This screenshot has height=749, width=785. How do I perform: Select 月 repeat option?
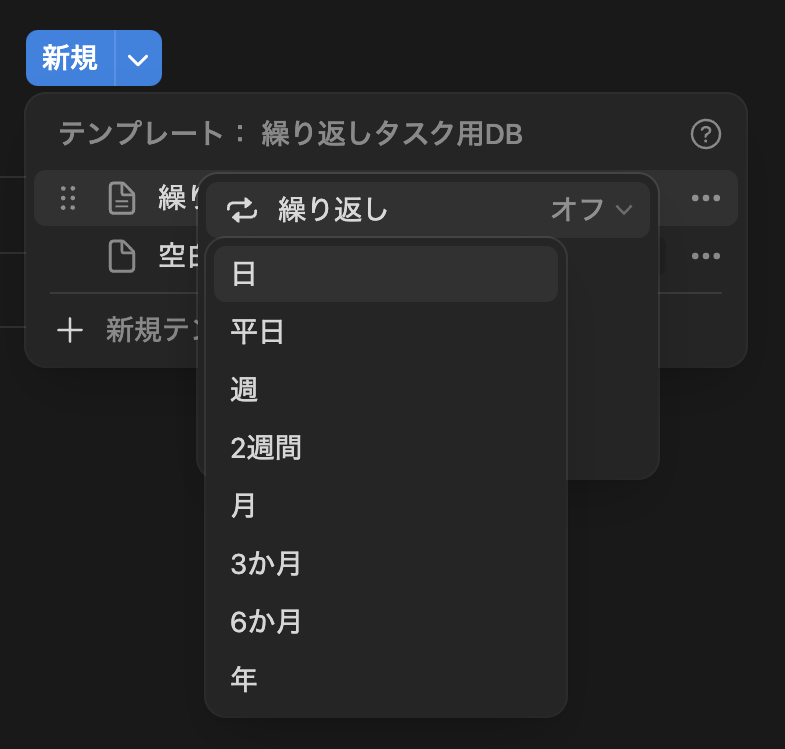click(385, 505)
